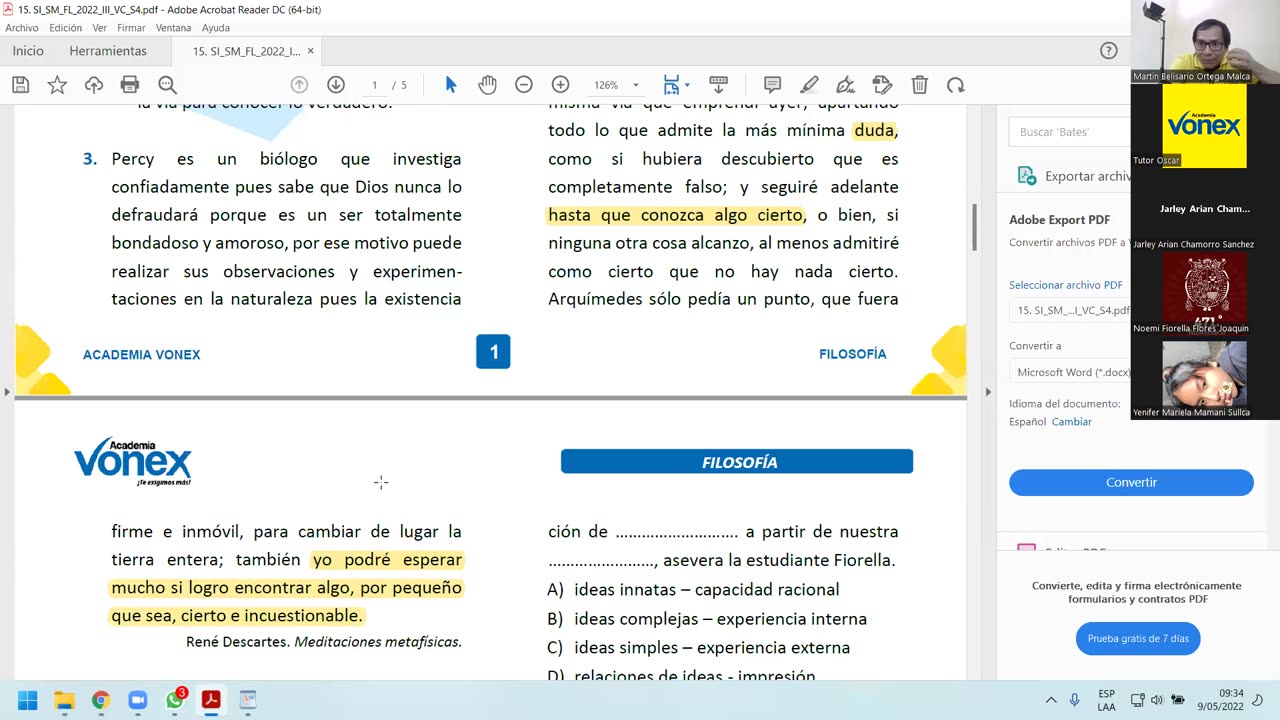Select the 15. SI_SM...I_VC_S4.pdf file entry
Image resolution: width=1280 pixels, height=720 pixels.
click(1072, 310)
